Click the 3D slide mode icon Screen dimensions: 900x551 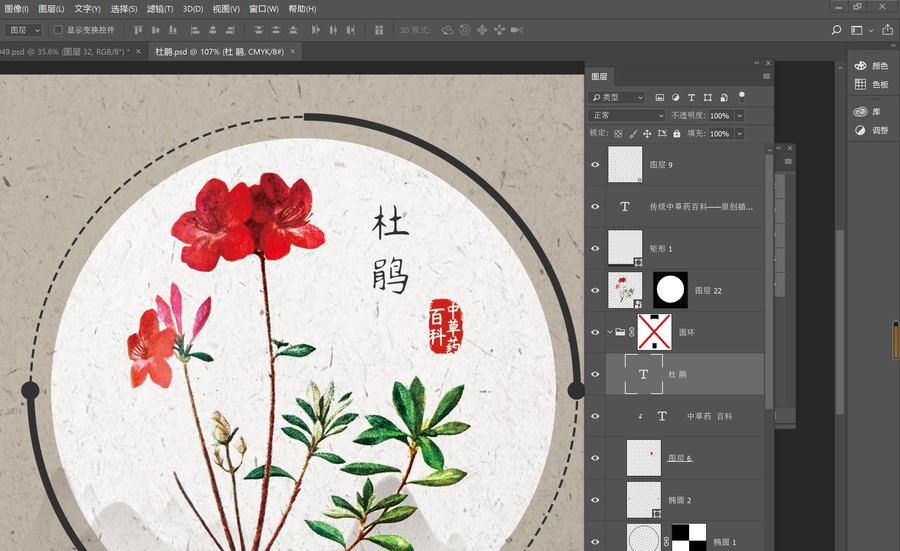(x=499, y=30)
